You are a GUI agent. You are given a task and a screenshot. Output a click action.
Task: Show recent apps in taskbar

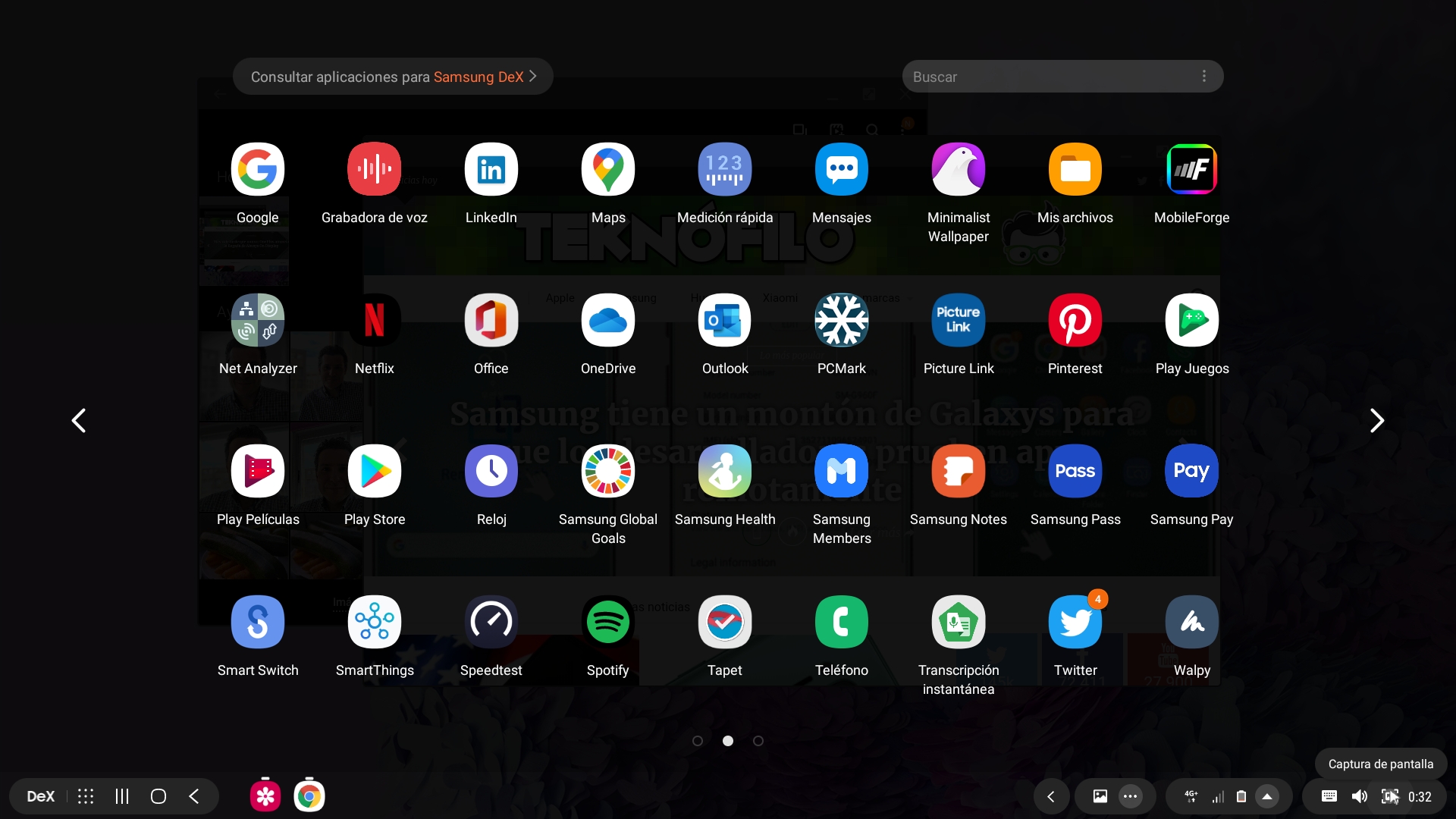pyautogui.click(x=122, y=796)
